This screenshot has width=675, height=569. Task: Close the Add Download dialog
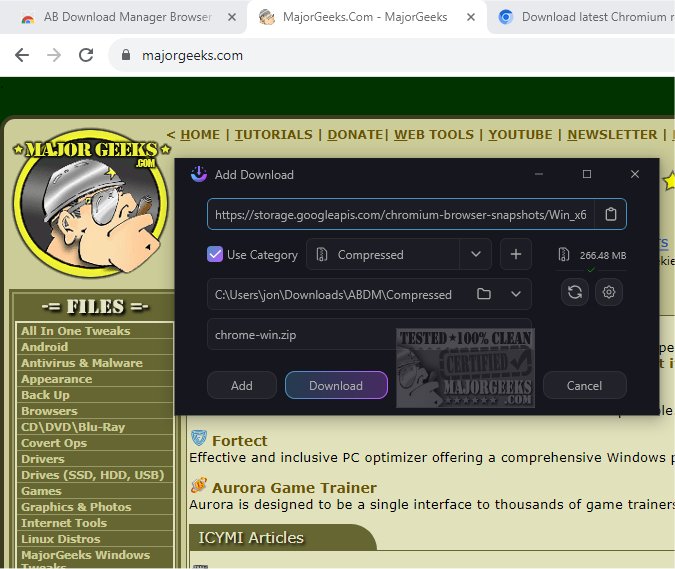point(635,174)
